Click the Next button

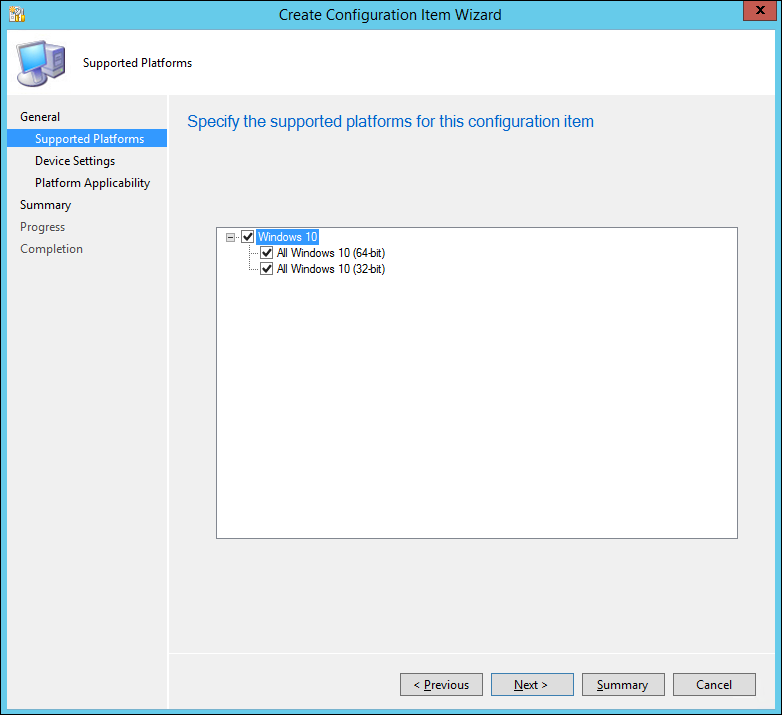coord(532,685)
